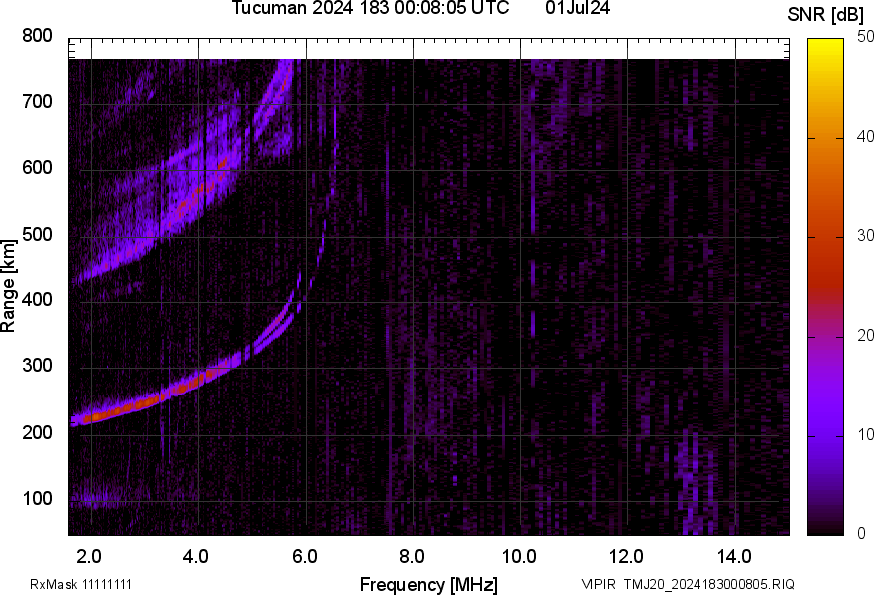Click the range tick label '200'
The height and width of the screenshot is (595, 874).
tap(37, 432)
